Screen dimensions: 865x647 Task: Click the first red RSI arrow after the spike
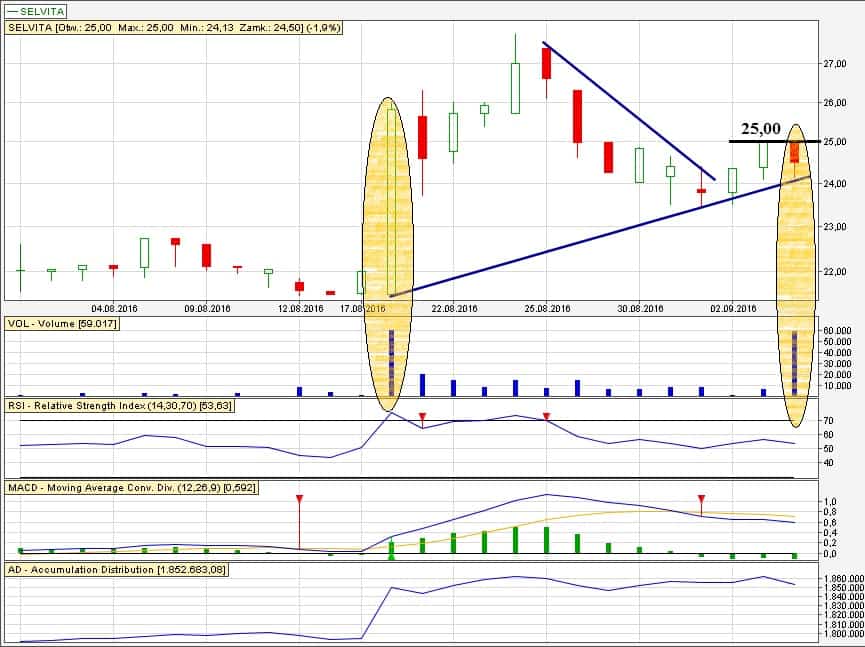click(422, 416)
